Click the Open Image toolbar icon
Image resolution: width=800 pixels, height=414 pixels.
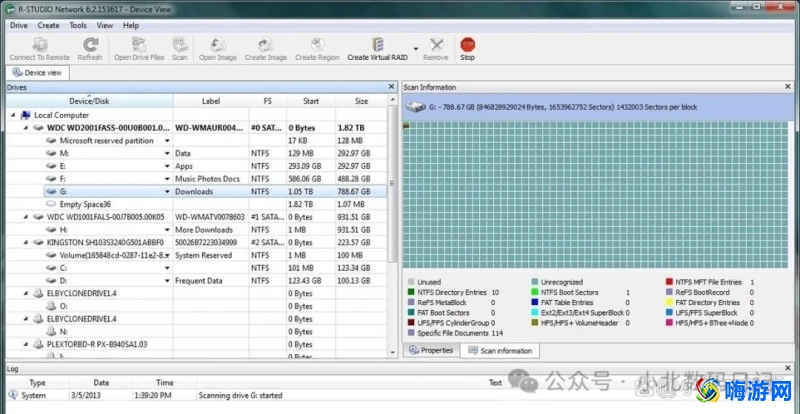218,44
